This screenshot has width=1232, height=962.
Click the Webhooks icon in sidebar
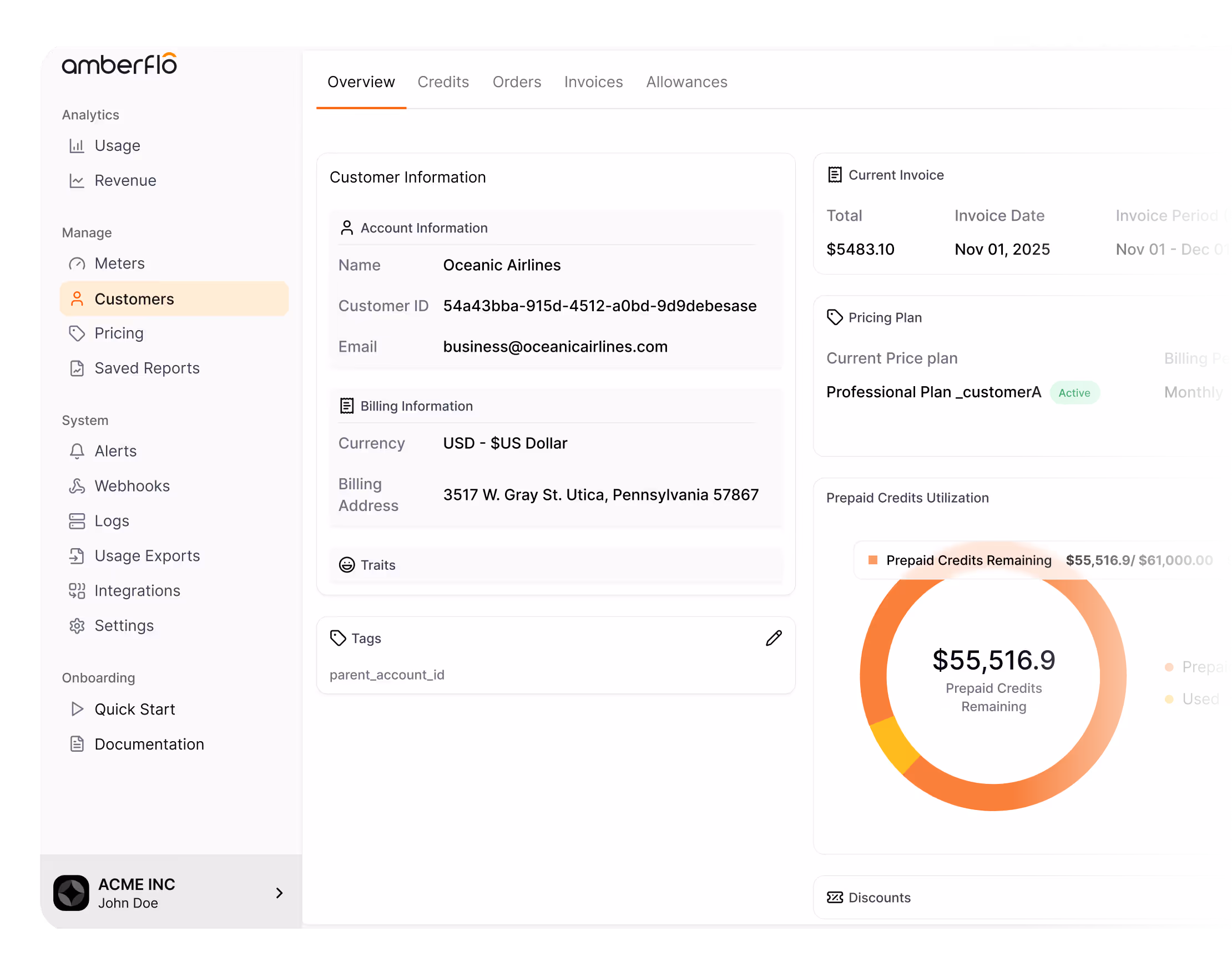tap(77, 486)
